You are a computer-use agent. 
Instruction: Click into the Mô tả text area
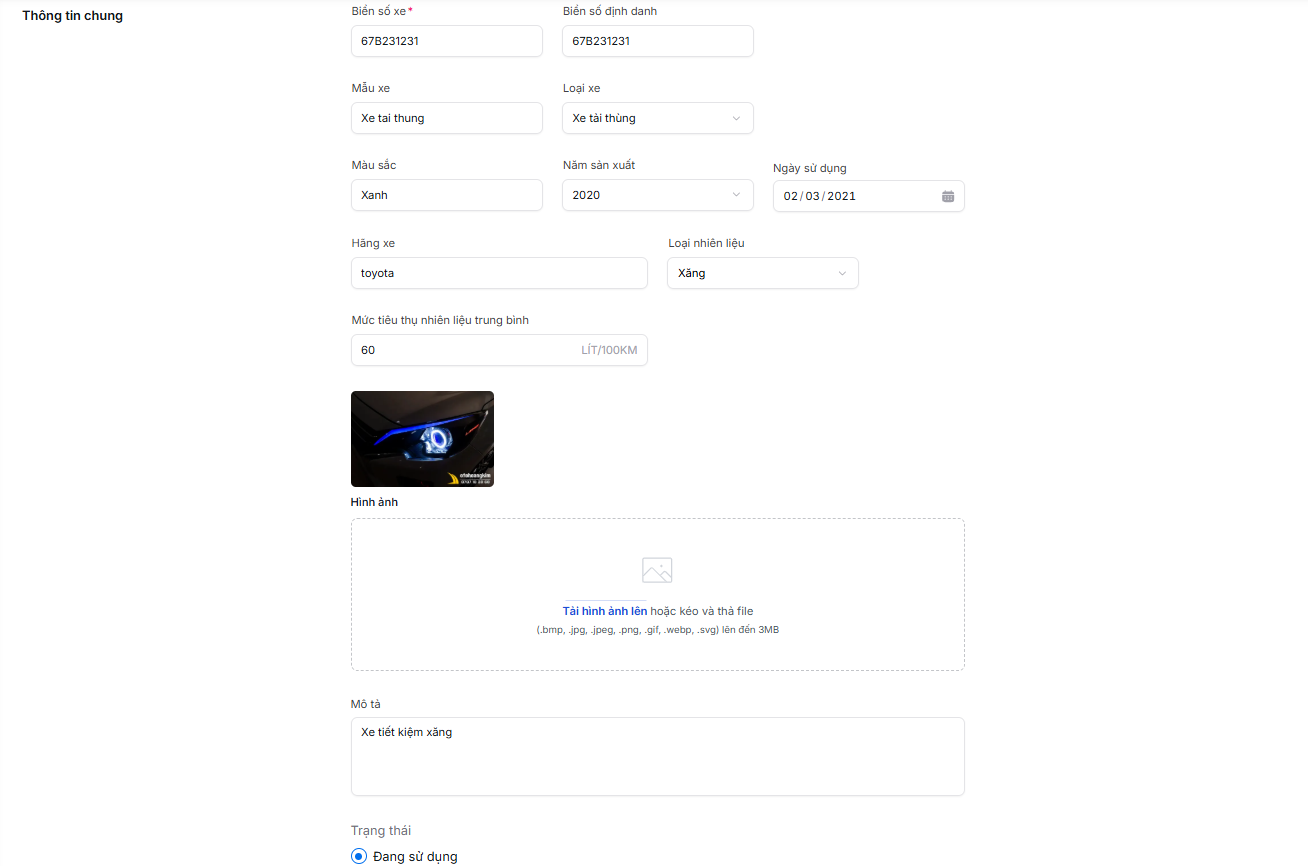[657, 756]
